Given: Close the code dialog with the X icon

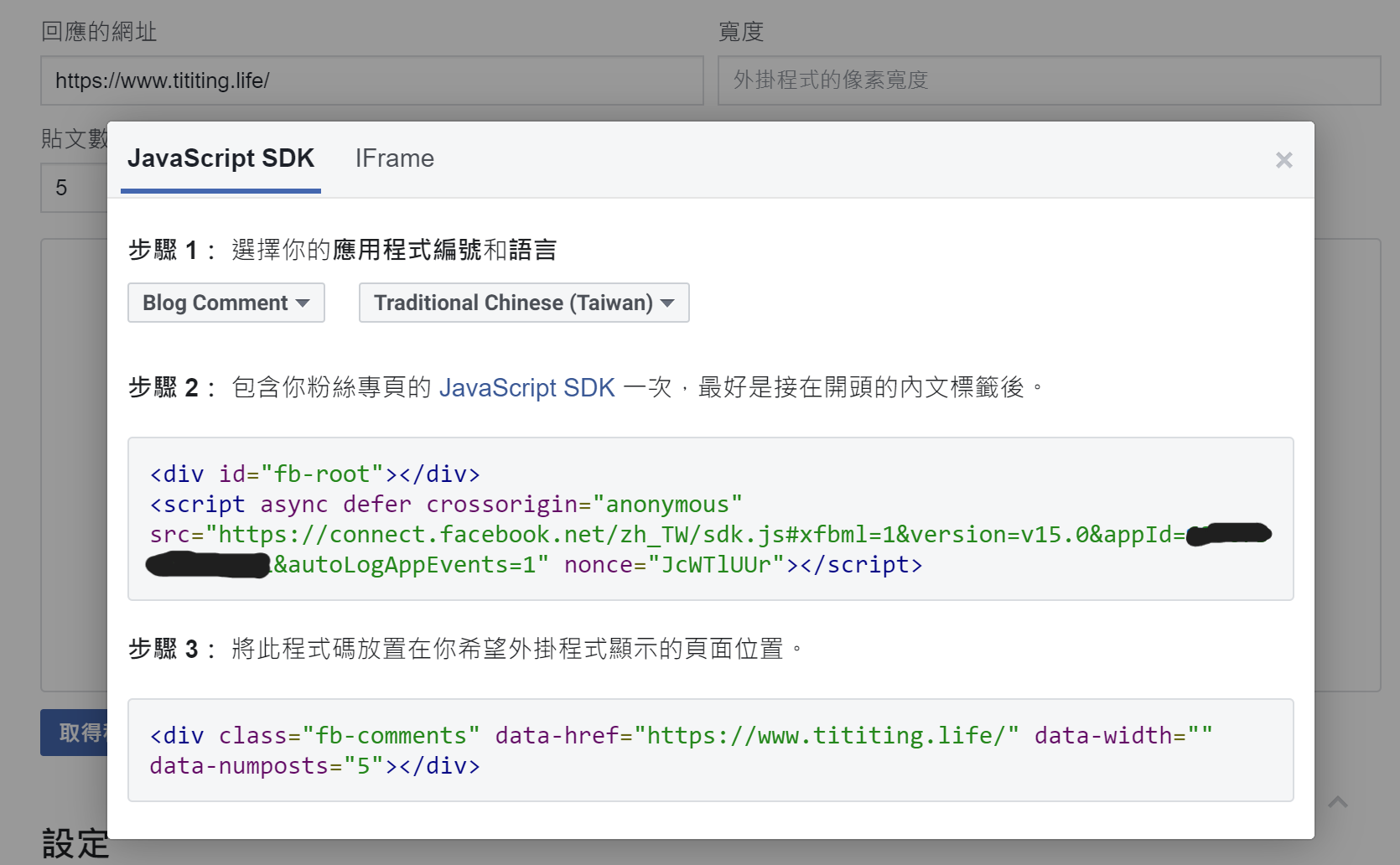Looking at the screenshot, I should (1283, 160).
